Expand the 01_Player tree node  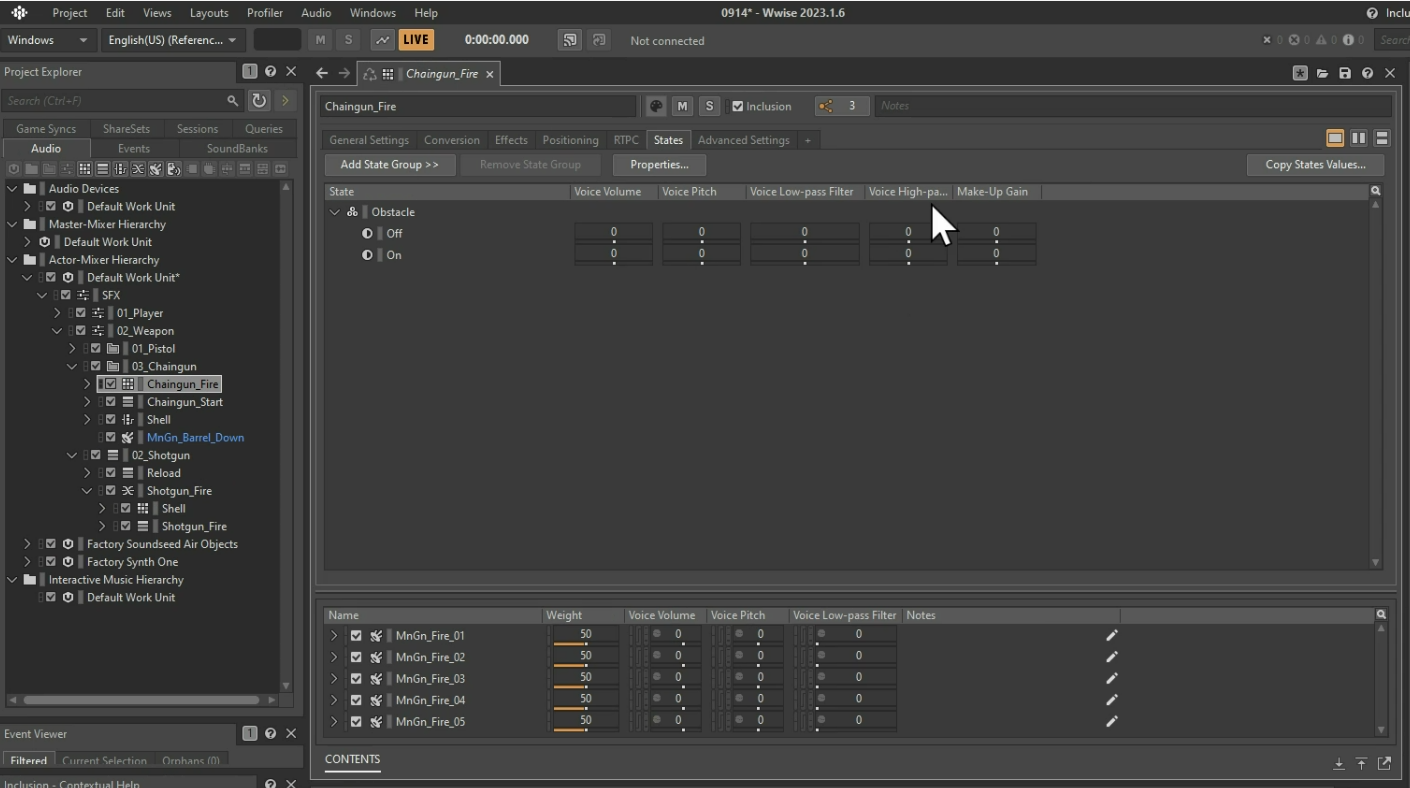[57, 313]
